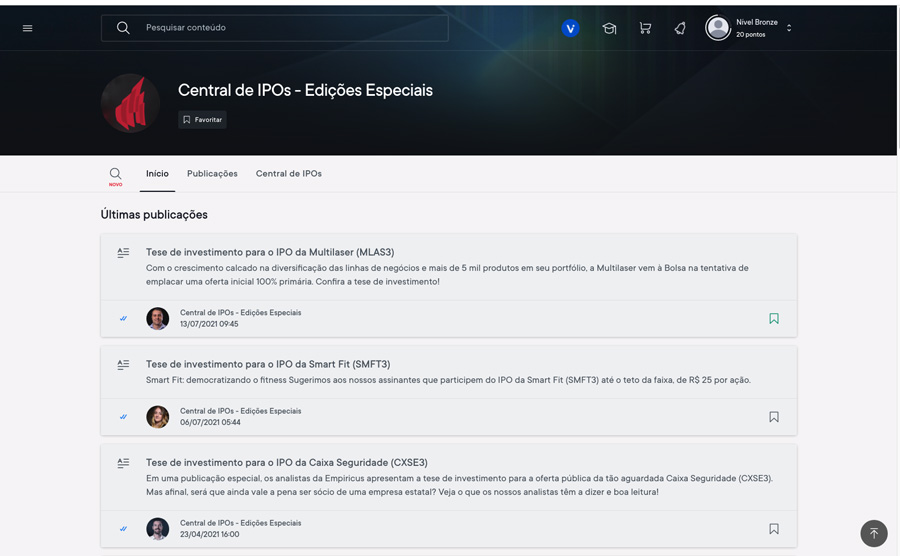Click the user profile avatar
Image resolution: width=900 pixels, height=556 pixels.
coord(718,28)
